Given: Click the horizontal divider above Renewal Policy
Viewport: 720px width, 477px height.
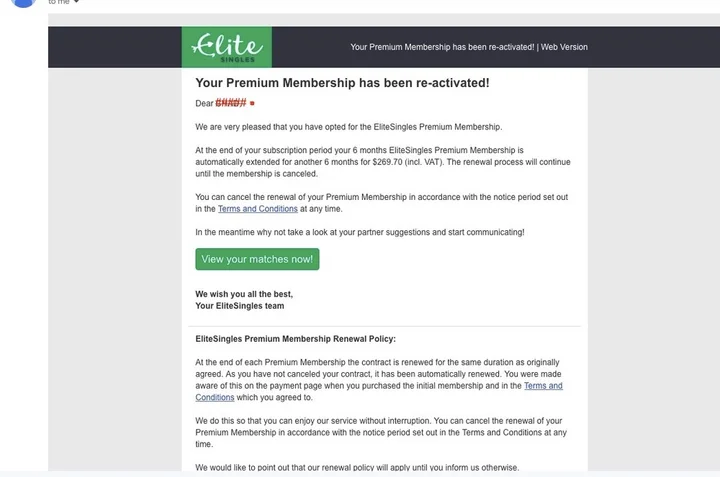Looking at the screenshot, I should tap(384, 326).
